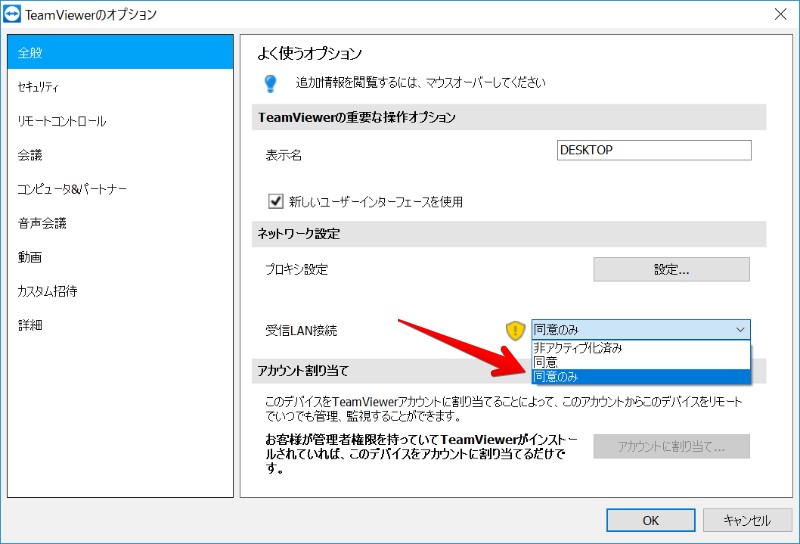The height and width of the screenshot is (544, 800).
Task: Click the ネットワーク設定 section header
Action: [509, 234]
